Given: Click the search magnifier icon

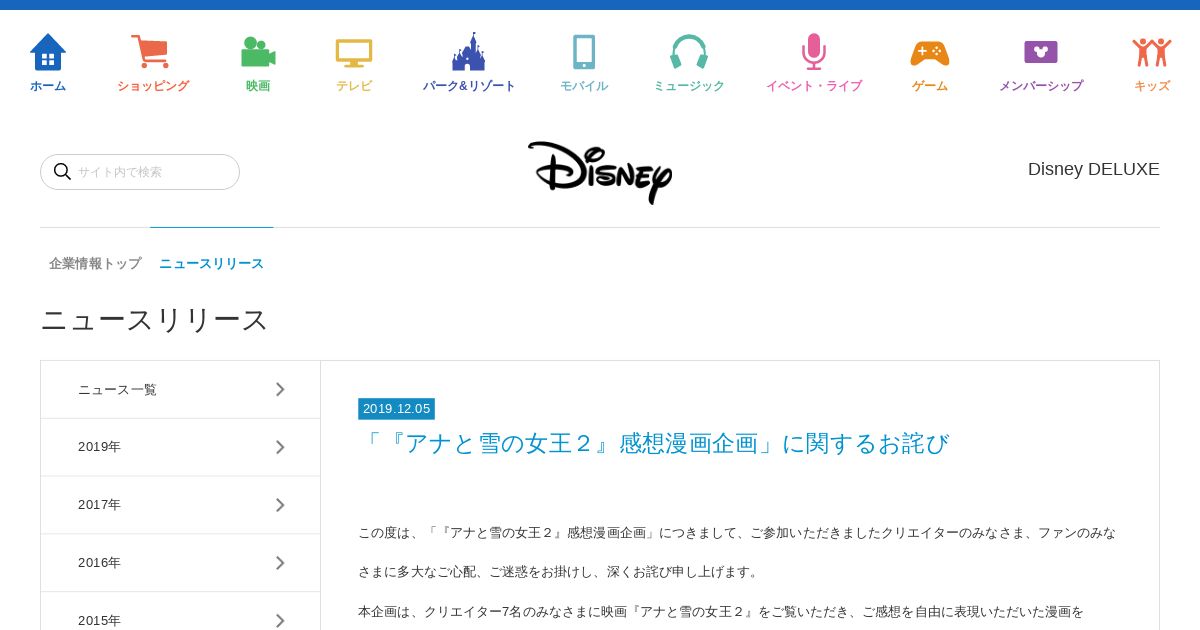Looking at the screenshot, I should [x=62, y=172].
